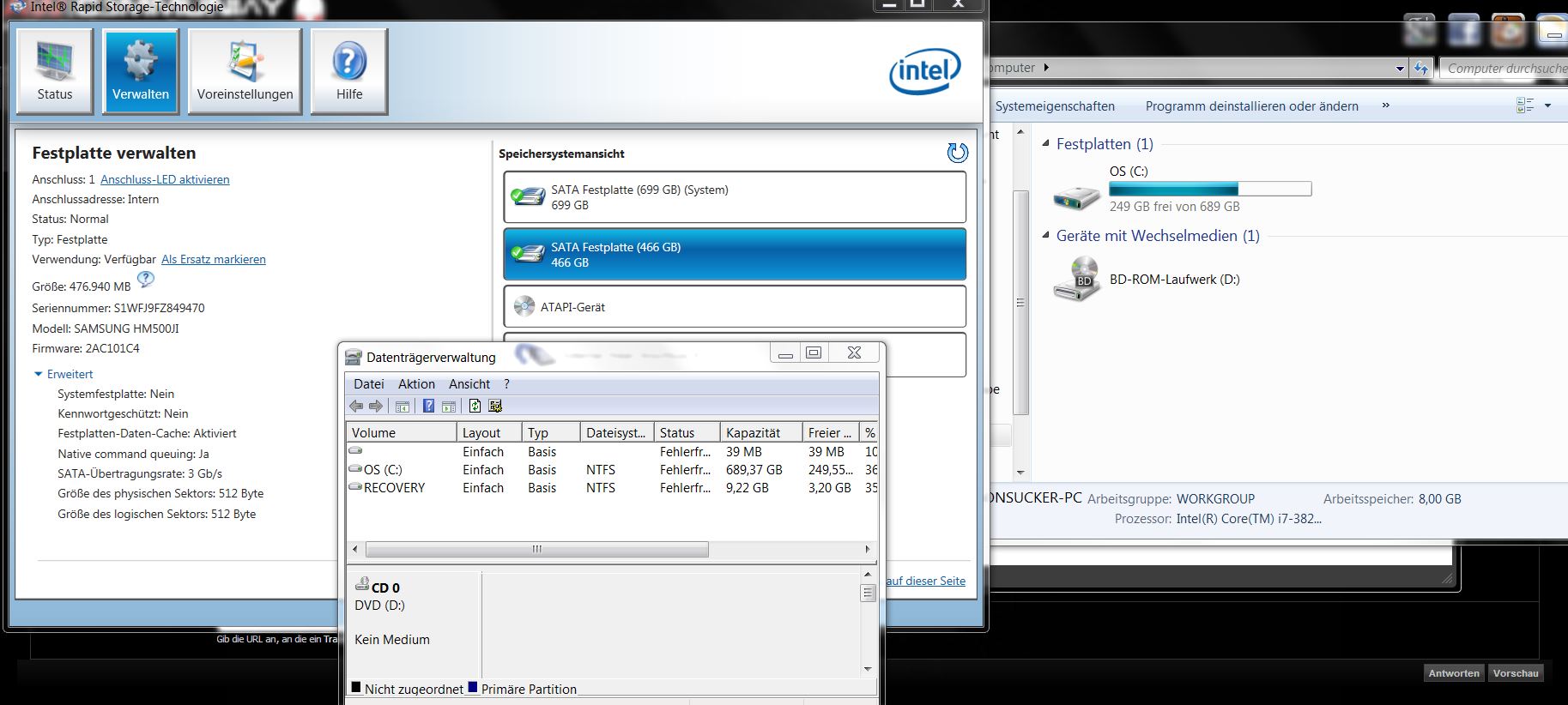Click the CD 0 drive icon
The width and height of the screenshot is (1568, 705).
coord(362,585)
